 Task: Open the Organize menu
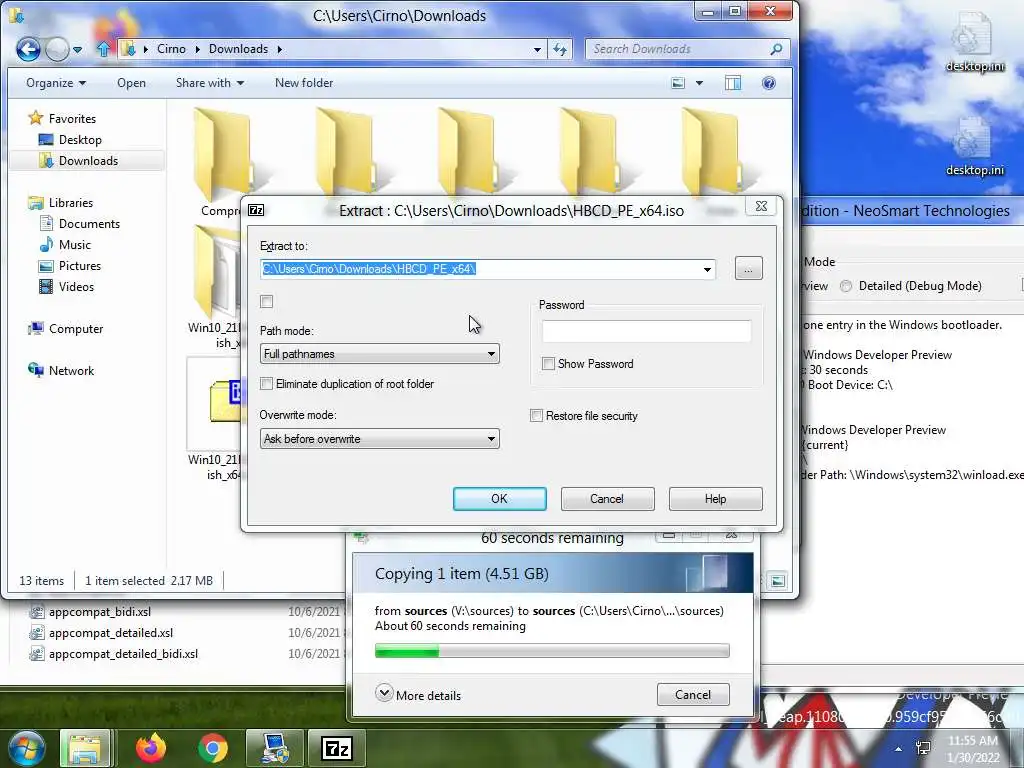[x=56, y=83]
